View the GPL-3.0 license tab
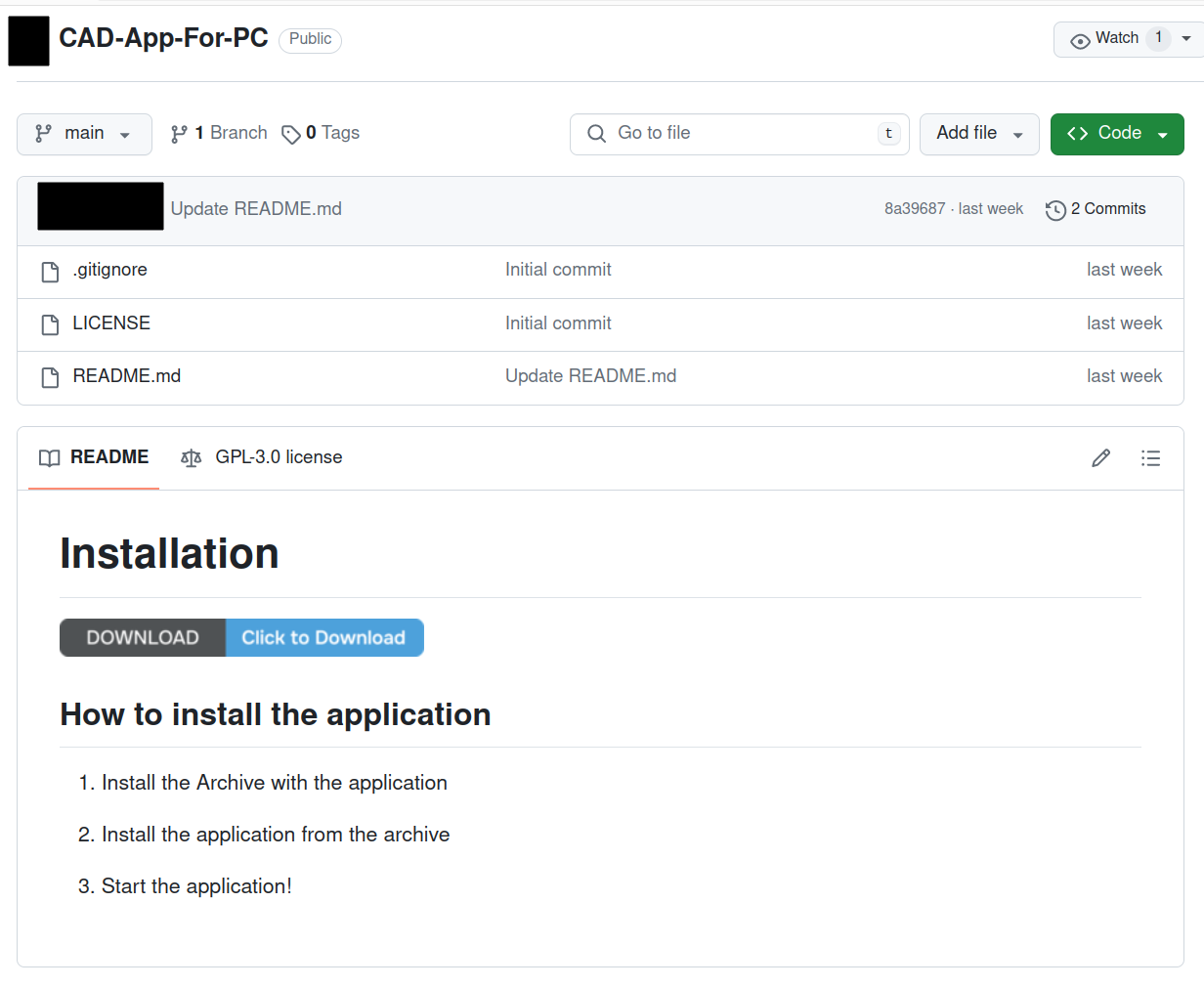The image size is (1204, 988). click(x=279, y=457)
